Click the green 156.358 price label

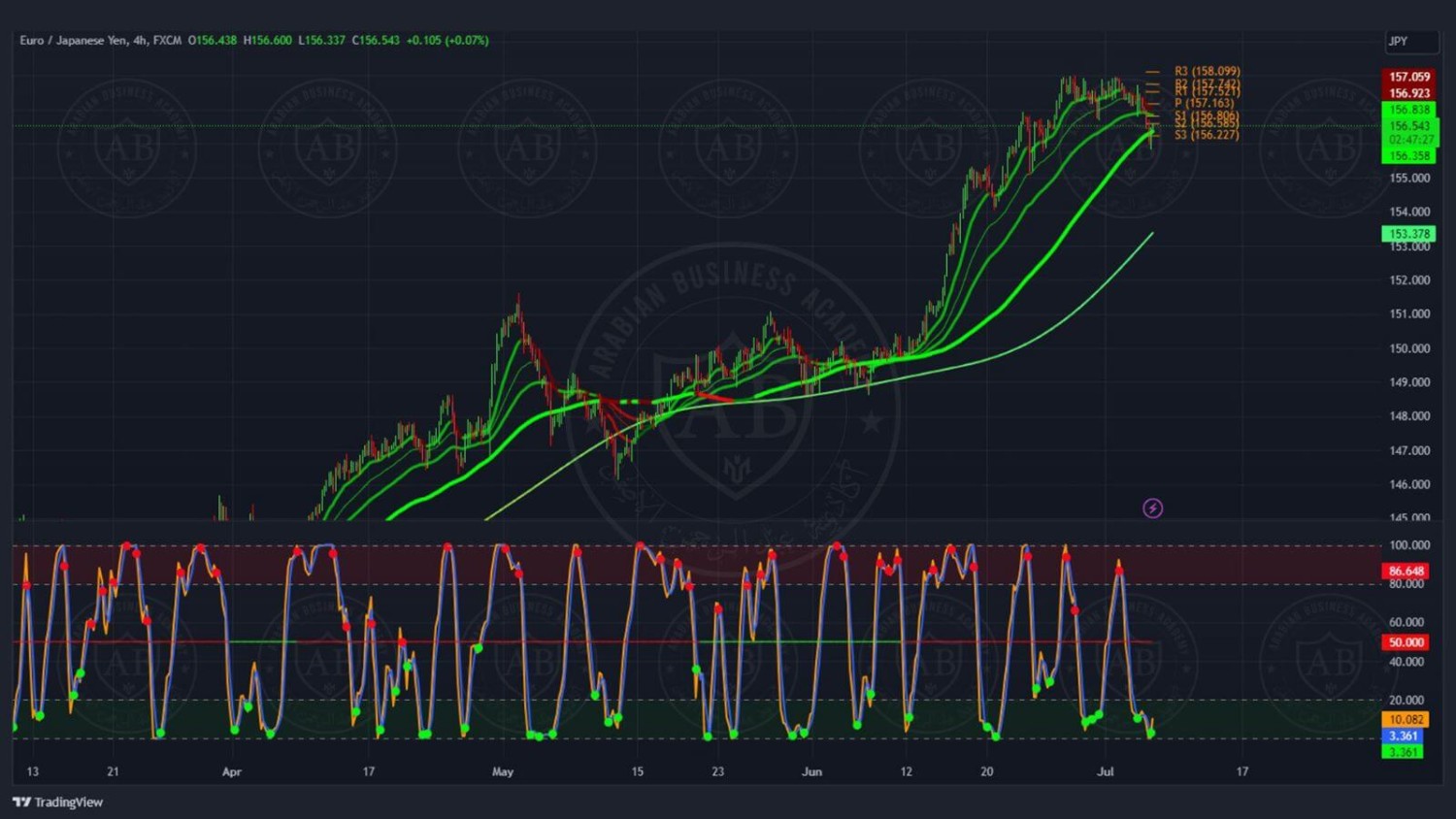click(1408, 155)
